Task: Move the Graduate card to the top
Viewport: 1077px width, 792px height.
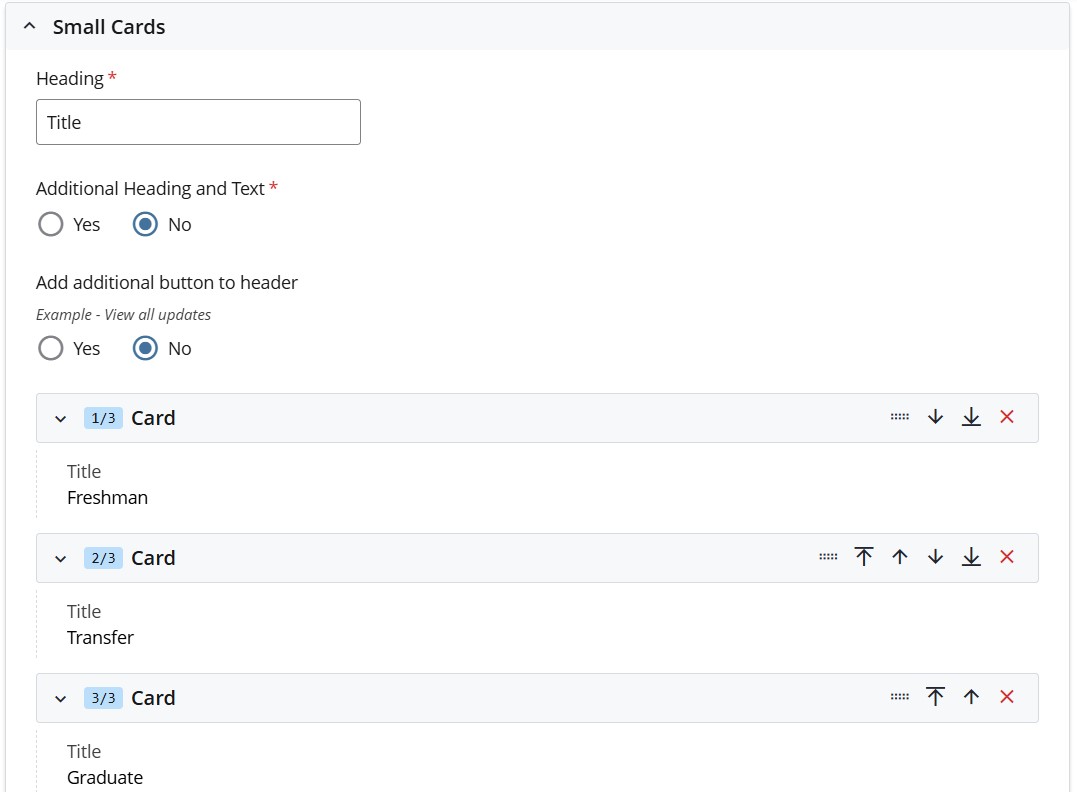Action: click(935, 697)
